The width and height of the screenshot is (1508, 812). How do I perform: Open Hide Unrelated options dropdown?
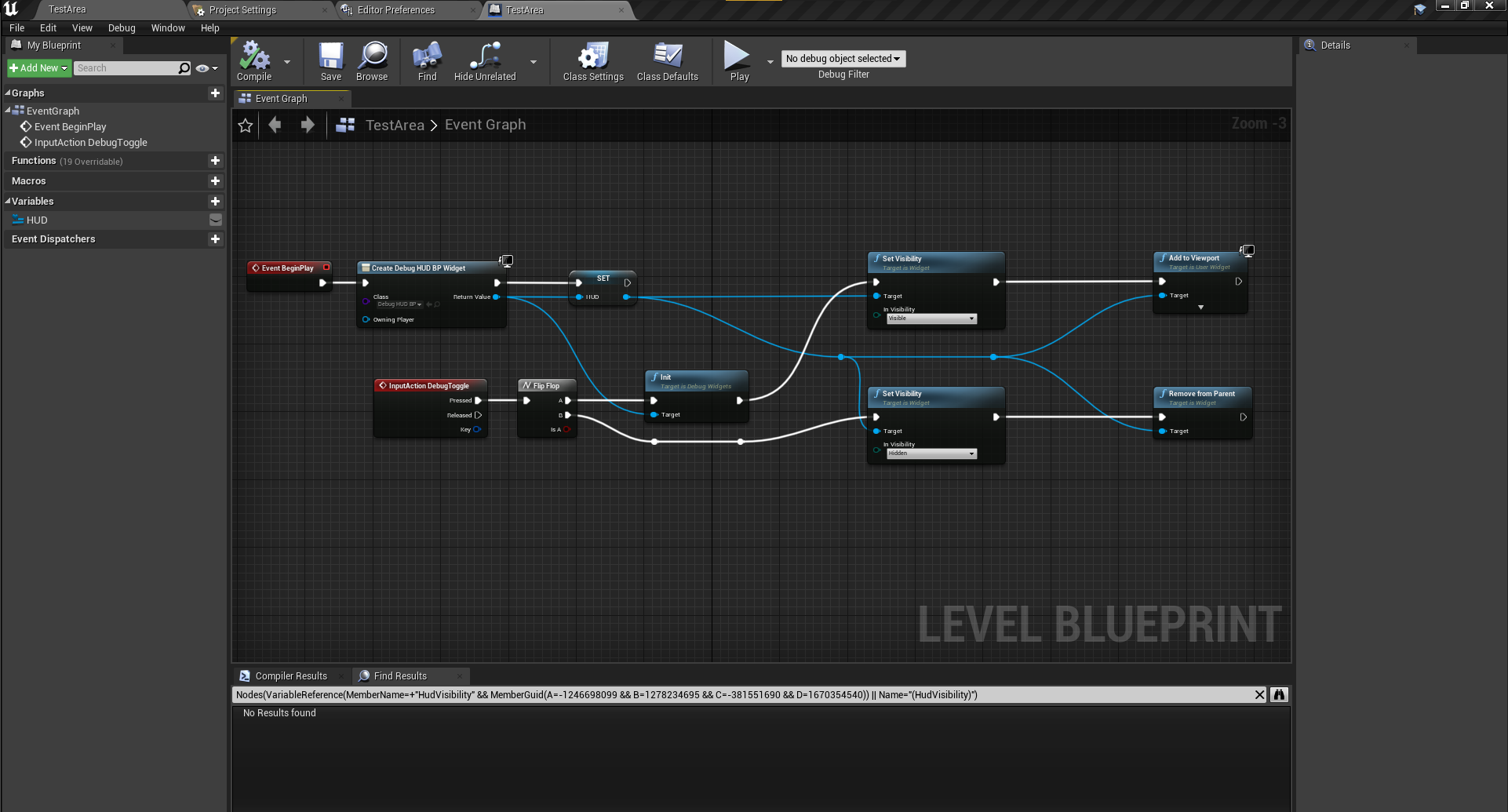534,62
